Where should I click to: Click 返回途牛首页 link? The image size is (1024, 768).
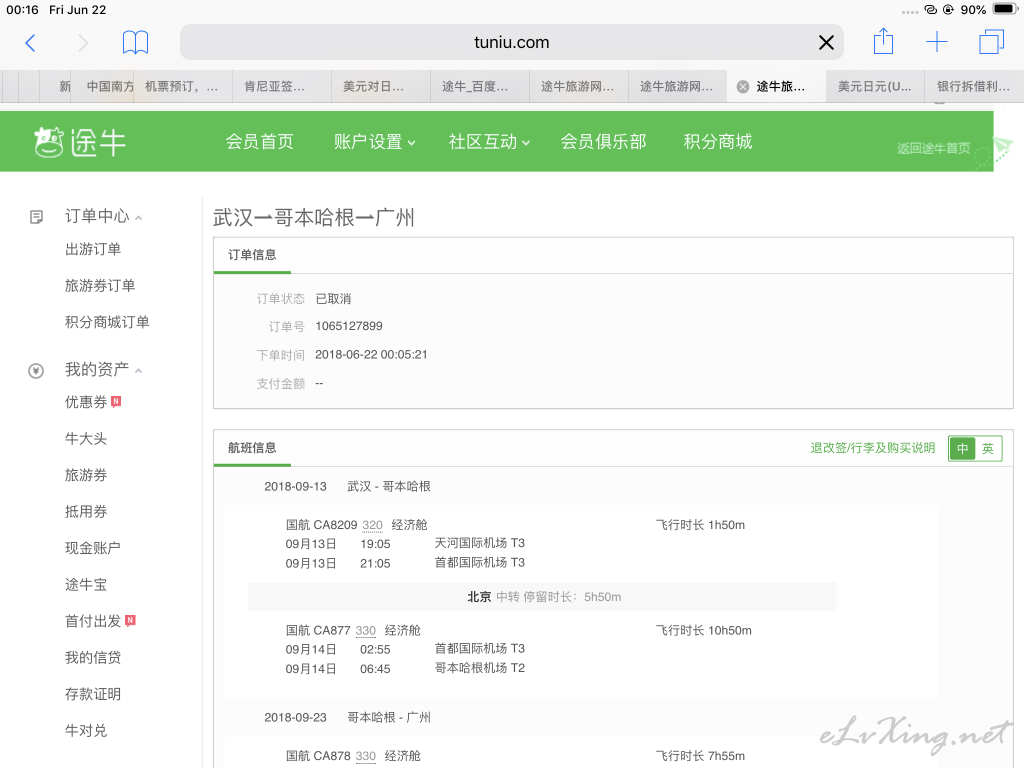933,148
